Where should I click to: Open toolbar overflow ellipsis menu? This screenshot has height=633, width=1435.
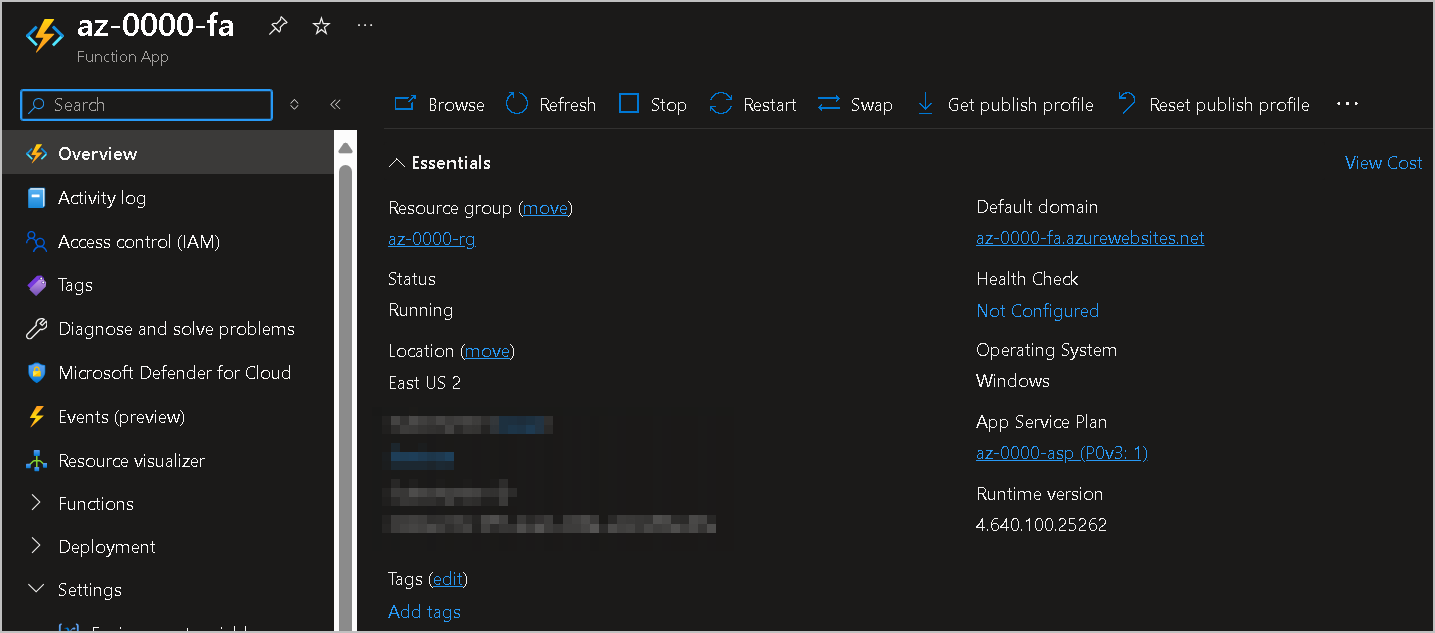tap(1347, 104)
